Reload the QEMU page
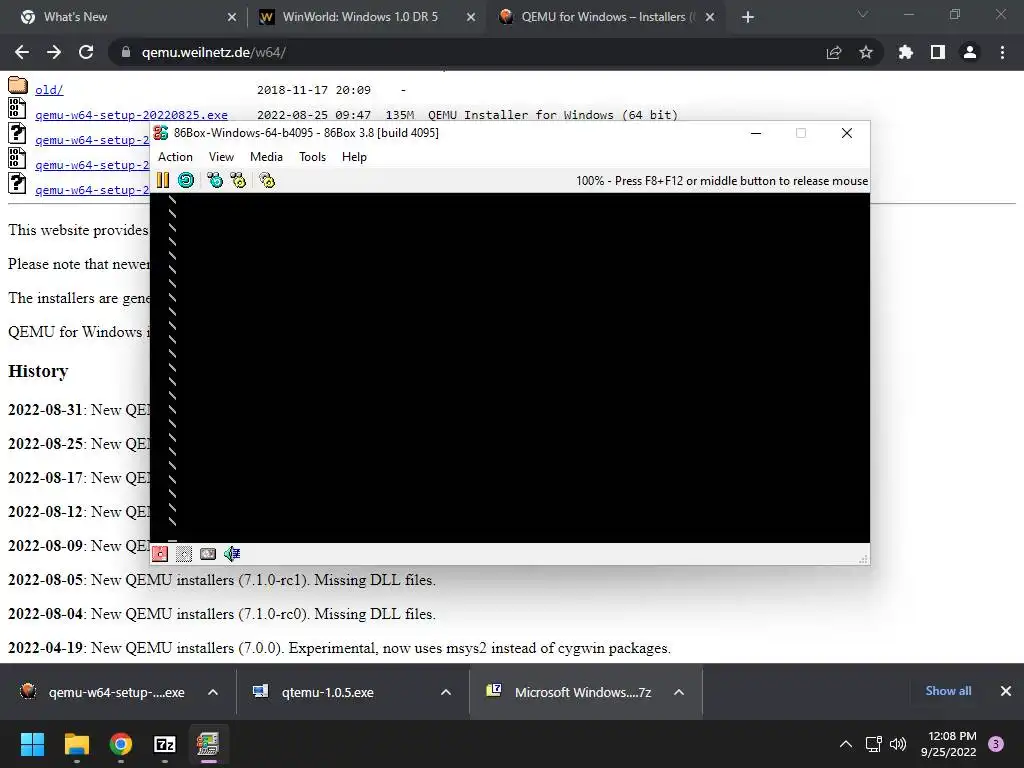This screenshot has height=768, width=1024. [86, 52]
